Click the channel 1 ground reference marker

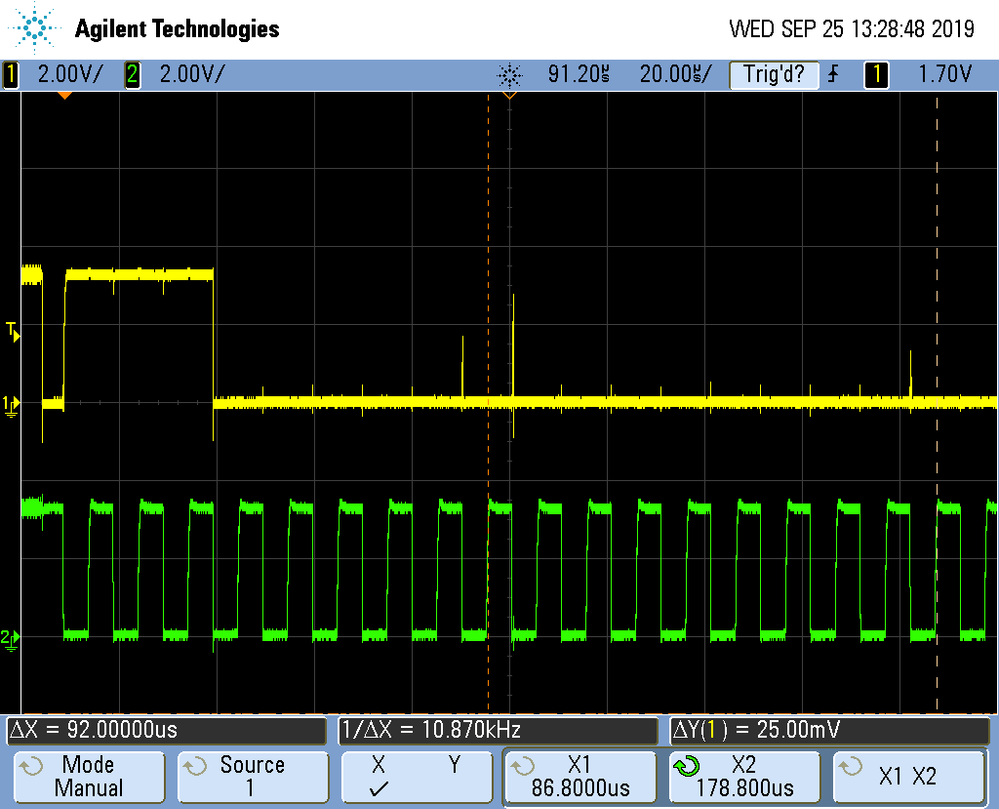tap(11, 405)
